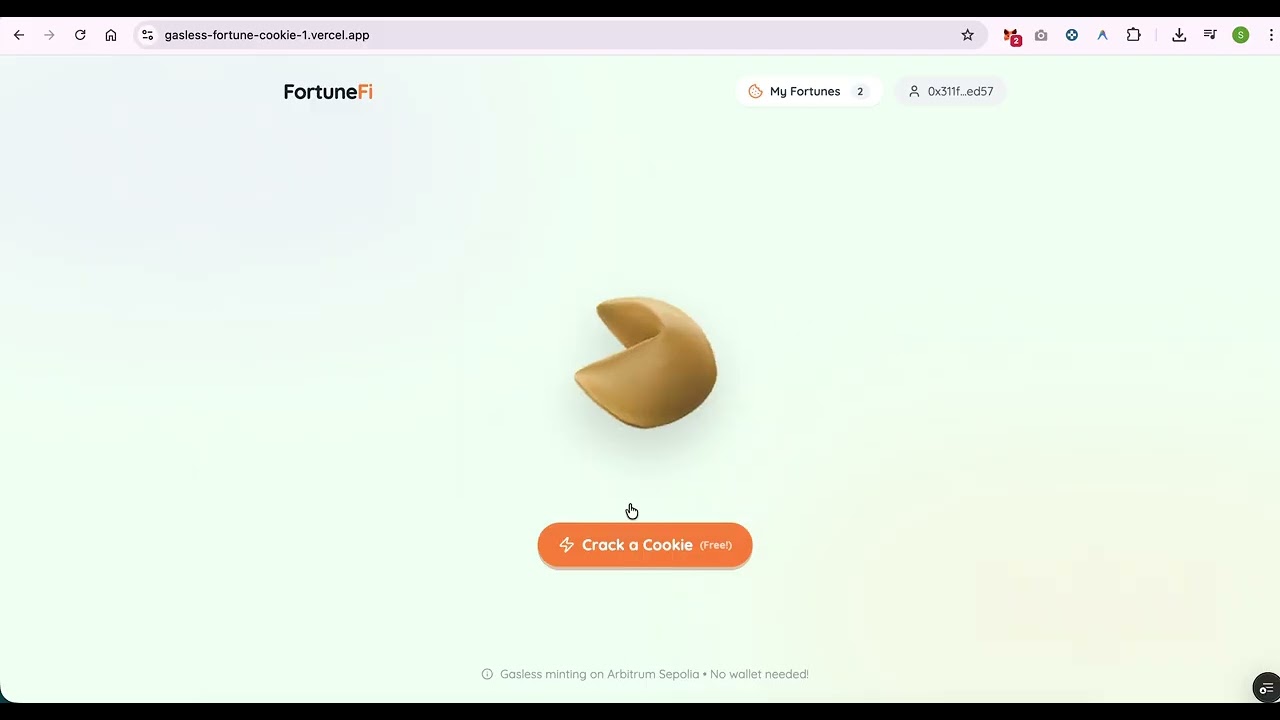Open the red extension with badge 2
The image size is (1280, 720).
(1011, 36)
